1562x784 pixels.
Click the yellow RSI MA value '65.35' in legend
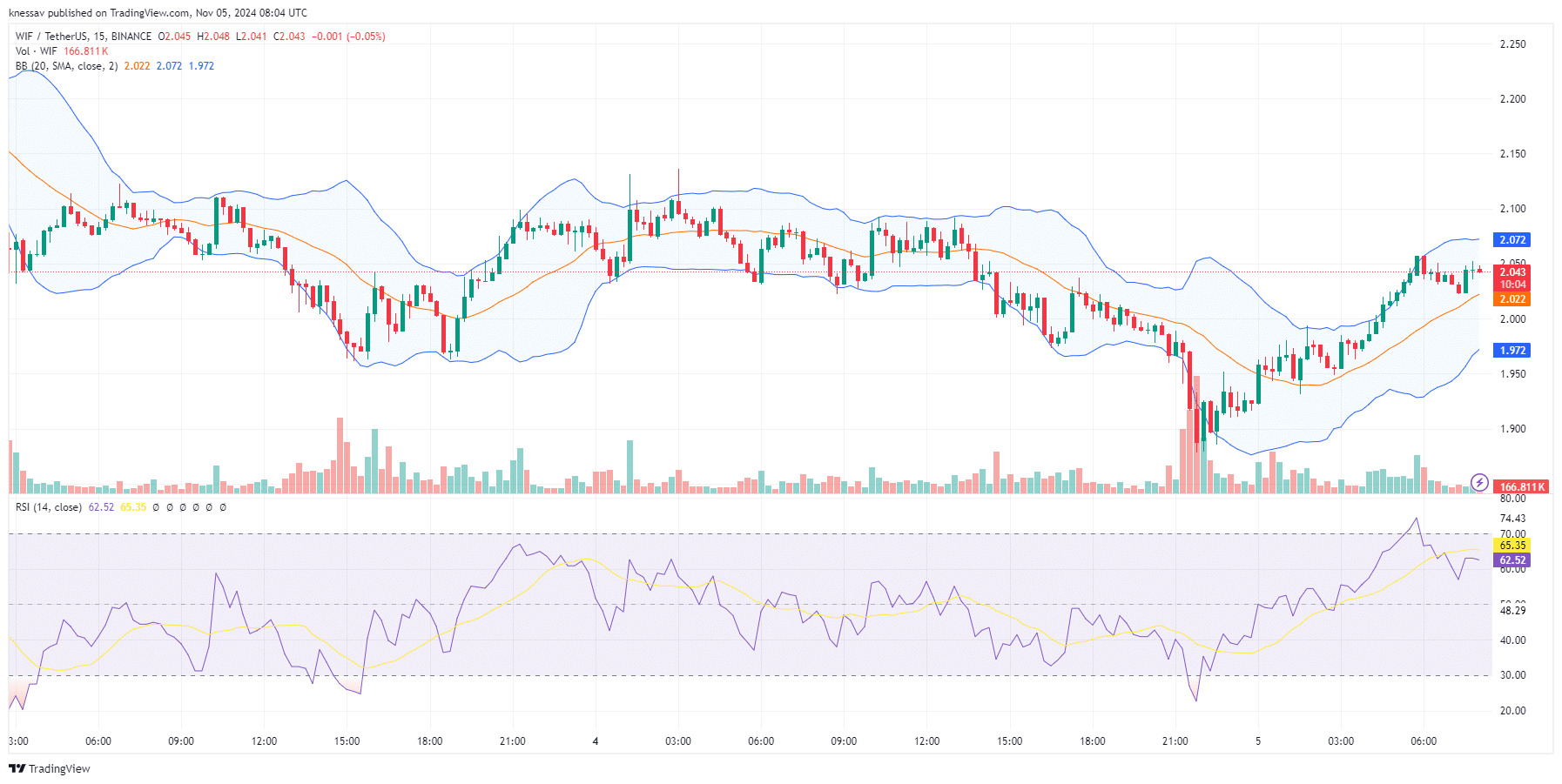coord(133,507)
